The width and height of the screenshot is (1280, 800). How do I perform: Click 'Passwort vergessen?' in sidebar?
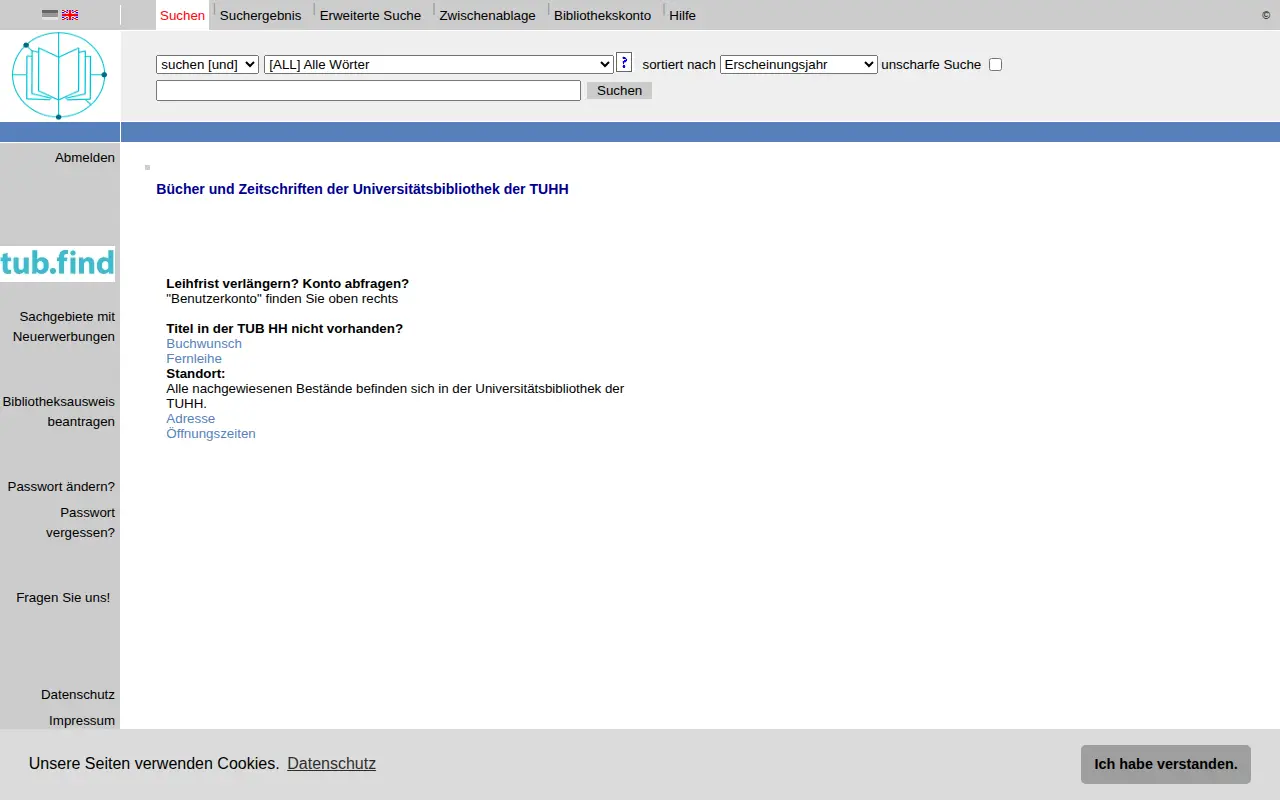coord(80,522)
